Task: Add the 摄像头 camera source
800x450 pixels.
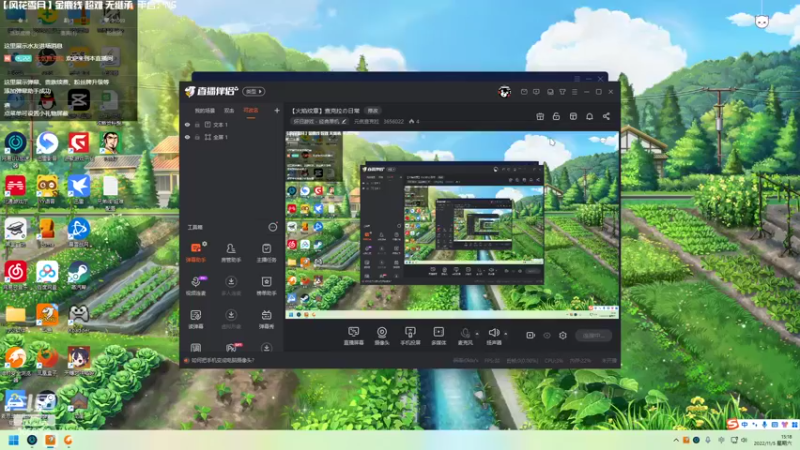Action: (x=382, y=336)
